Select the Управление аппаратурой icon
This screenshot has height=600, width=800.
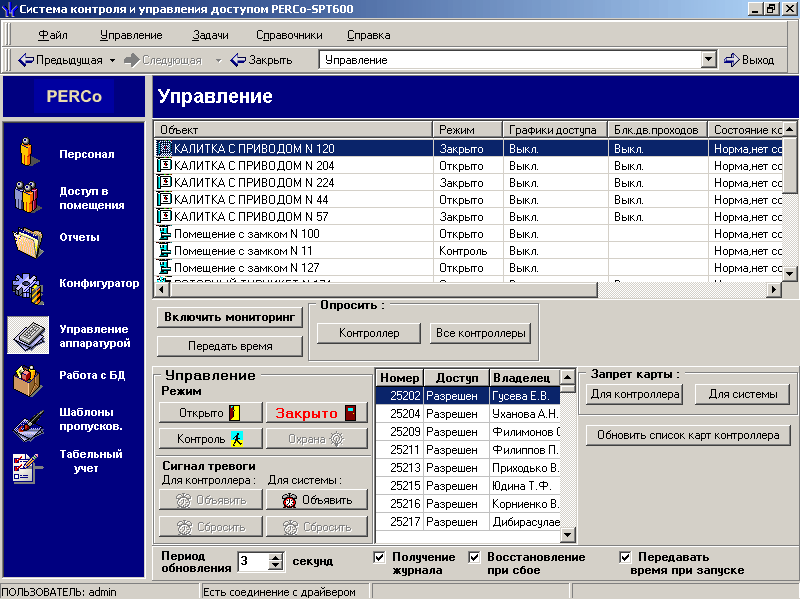point(28,335)
